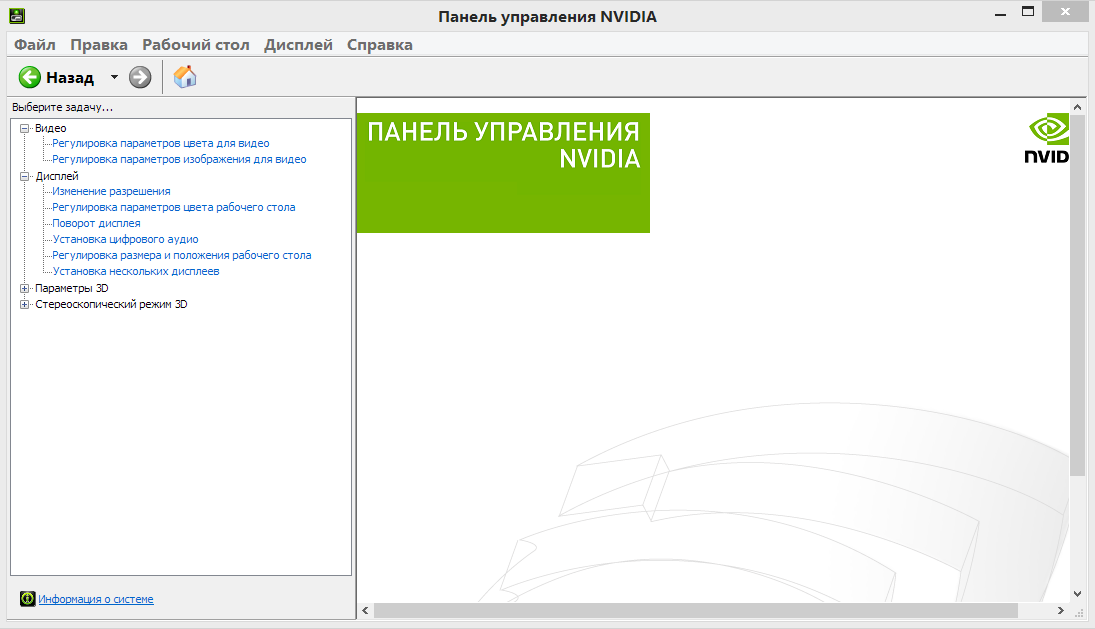Viewport: 1095px width, 629px height.
Task: Open Установка нескольких дисплеев task
Action: [135, 272]
